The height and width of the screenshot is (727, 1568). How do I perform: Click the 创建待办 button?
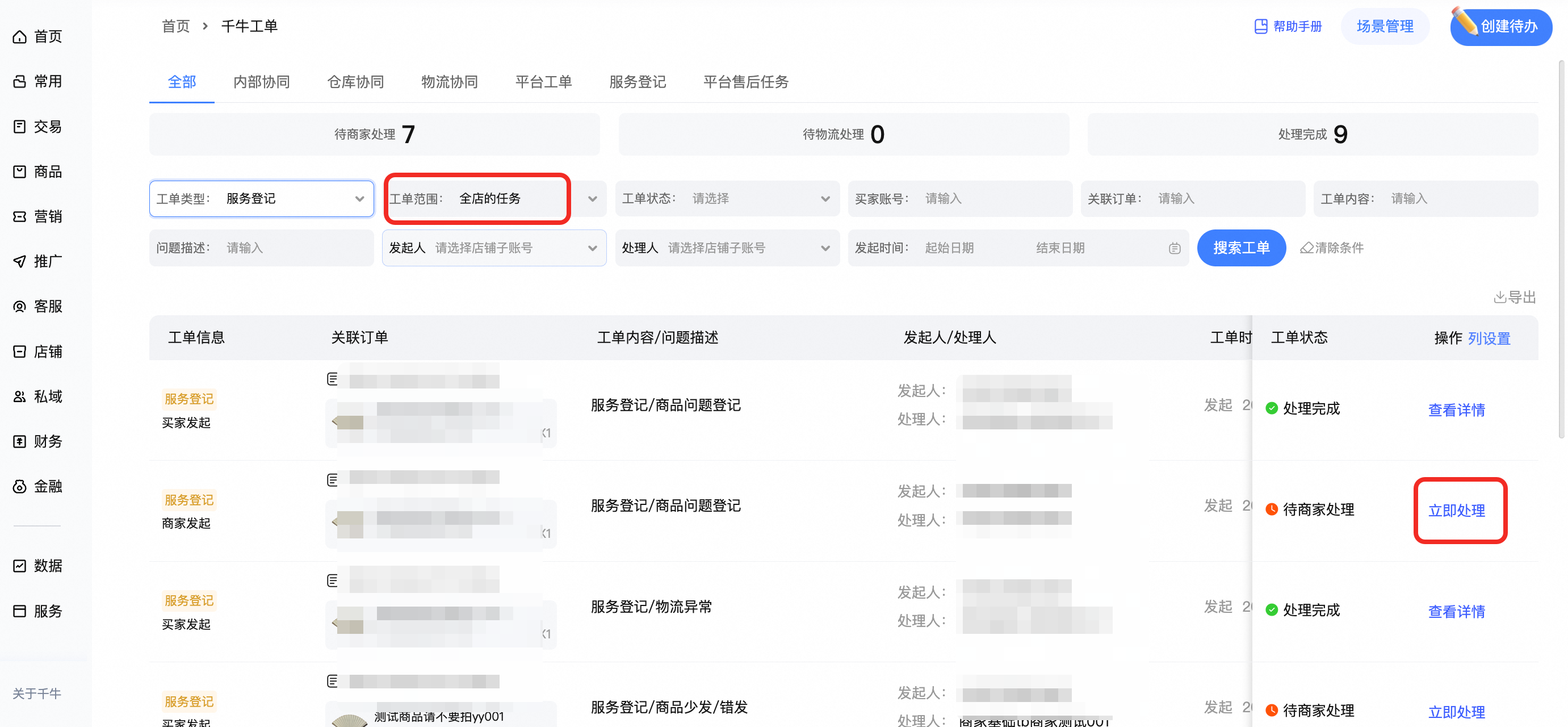click(1501, 26)
